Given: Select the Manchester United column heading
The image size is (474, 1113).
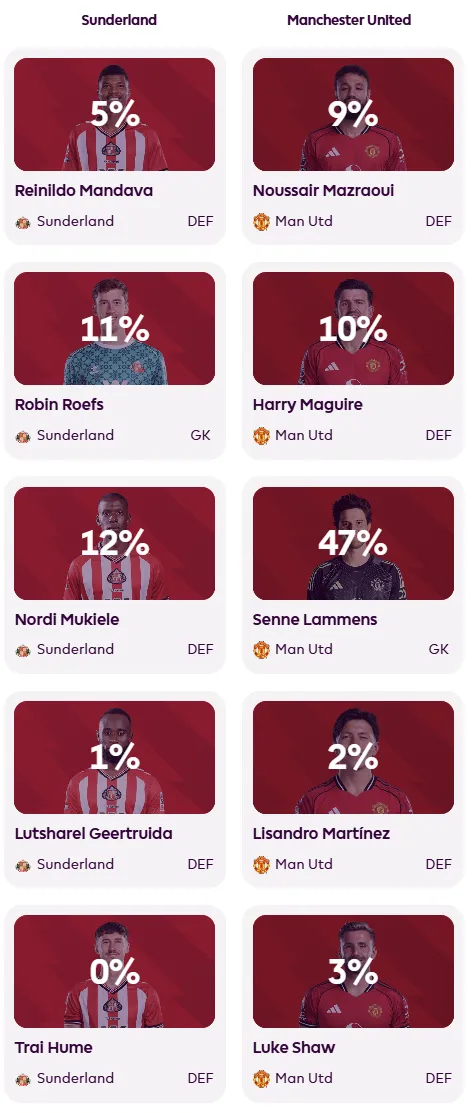Looking at the screenshot, I should [x=349, y=20].
